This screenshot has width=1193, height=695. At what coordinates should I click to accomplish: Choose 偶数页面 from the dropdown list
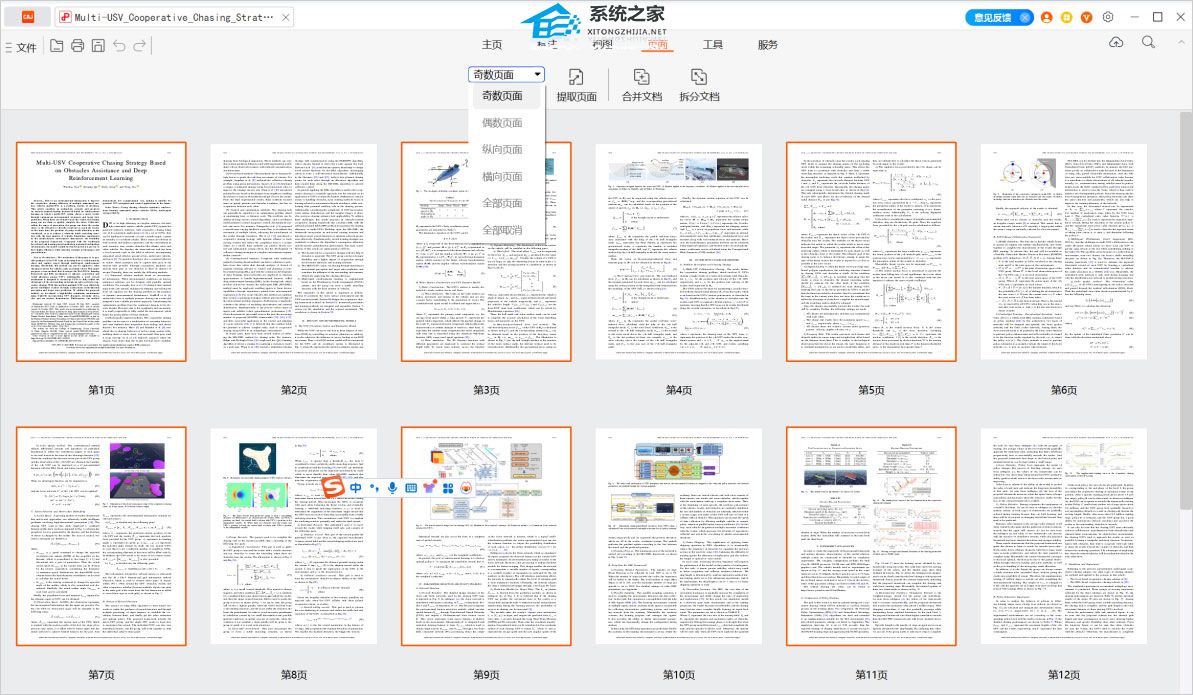tap(502, 123)
